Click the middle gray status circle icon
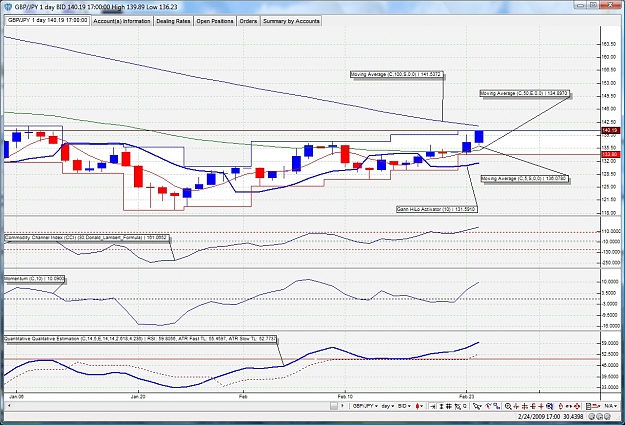625x425 pixels. point(599,416)
